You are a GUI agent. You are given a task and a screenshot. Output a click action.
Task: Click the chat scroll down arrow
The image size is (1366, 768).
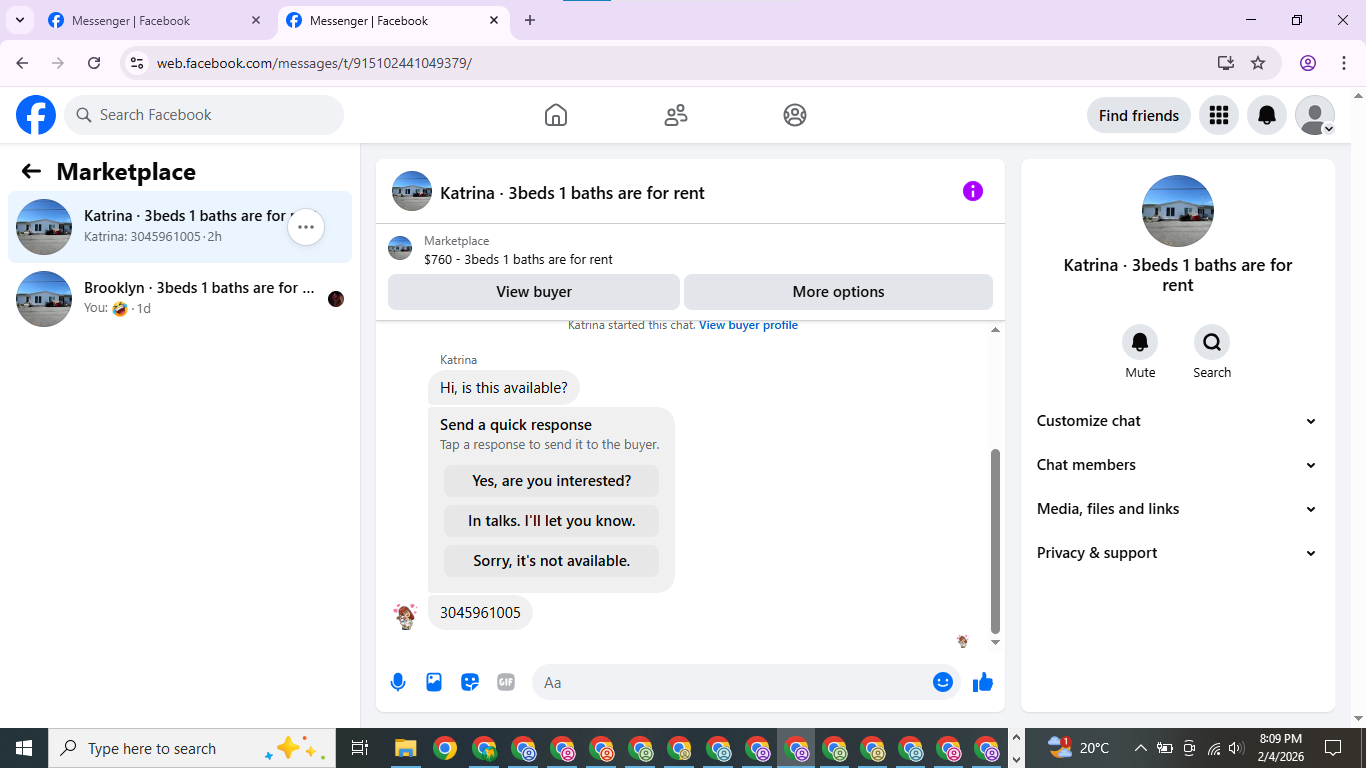995,642
